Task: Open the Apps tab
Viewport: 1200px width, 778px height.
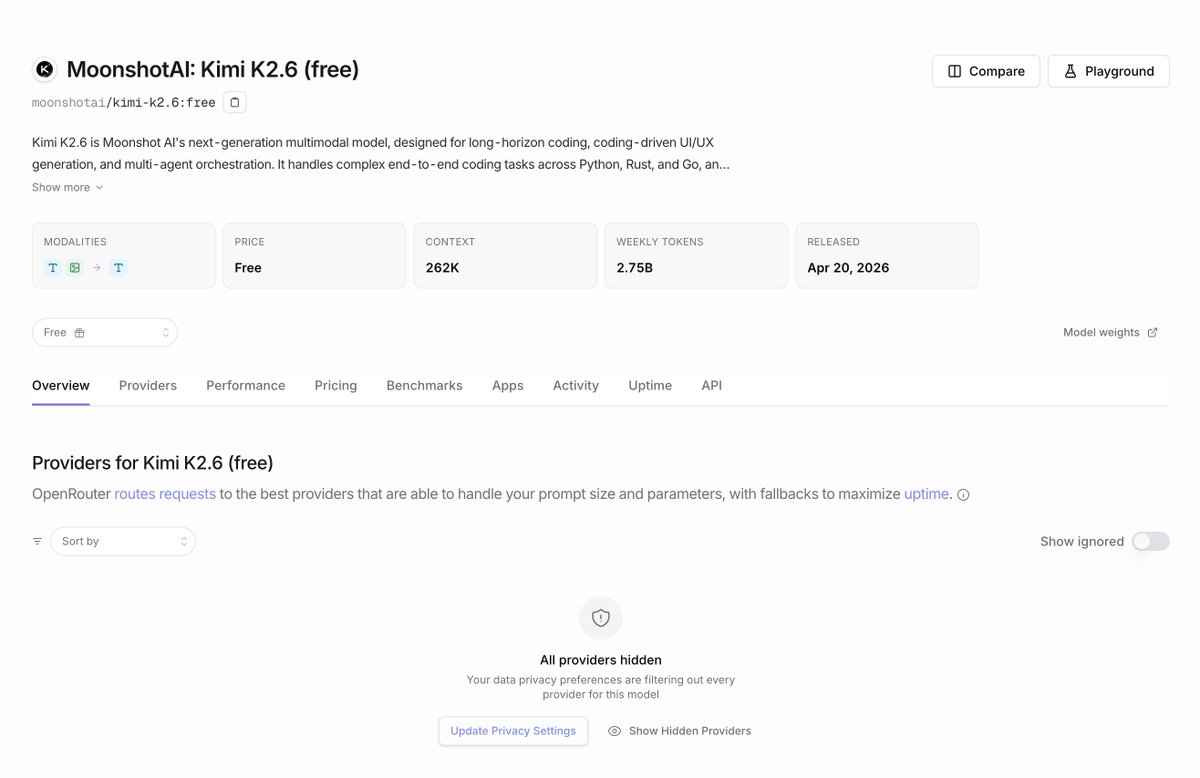Action: [508, 385]
